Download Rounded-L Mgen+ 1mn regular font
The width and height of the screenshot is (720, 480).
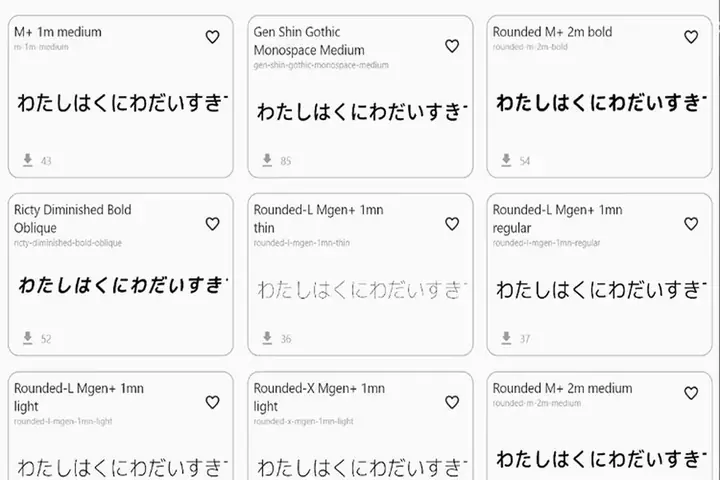pyautogui.click(x=506, y=338)
